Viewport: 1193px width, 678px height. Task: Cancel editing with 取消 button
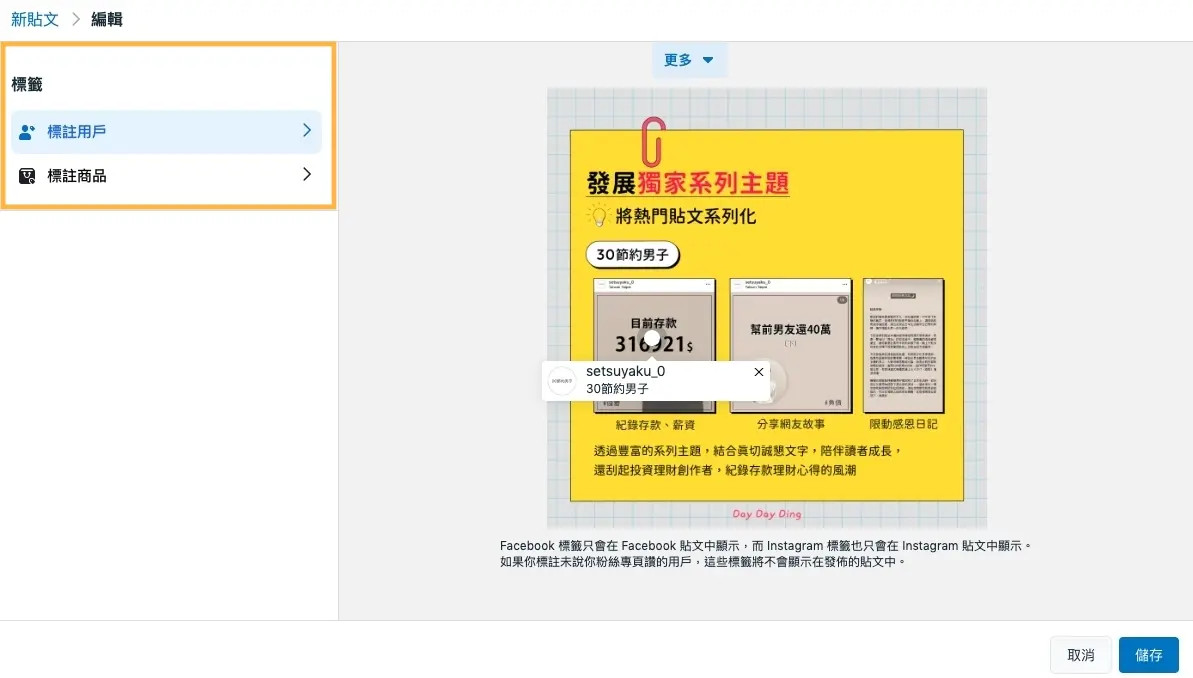point(1080,654)
